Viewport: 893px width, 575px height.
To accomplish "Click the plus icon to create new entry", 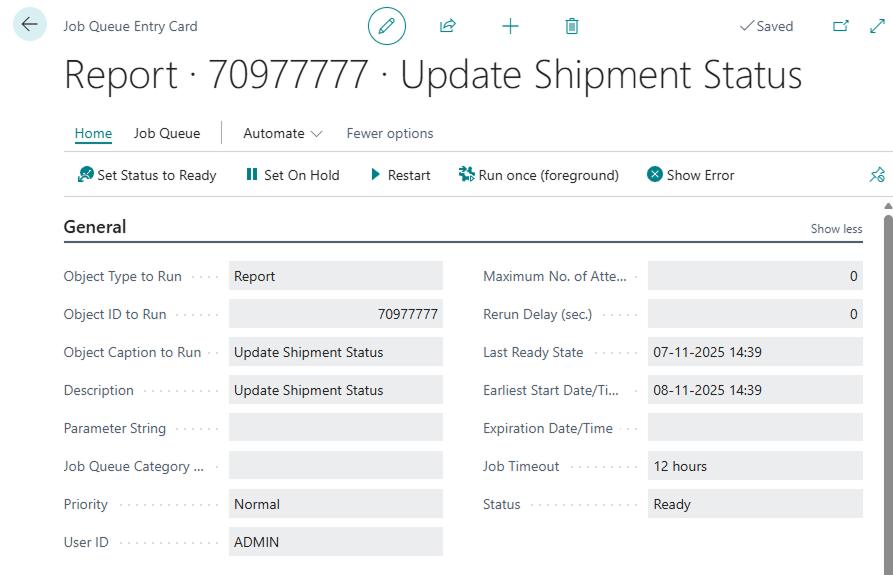I will coord(510,26).
